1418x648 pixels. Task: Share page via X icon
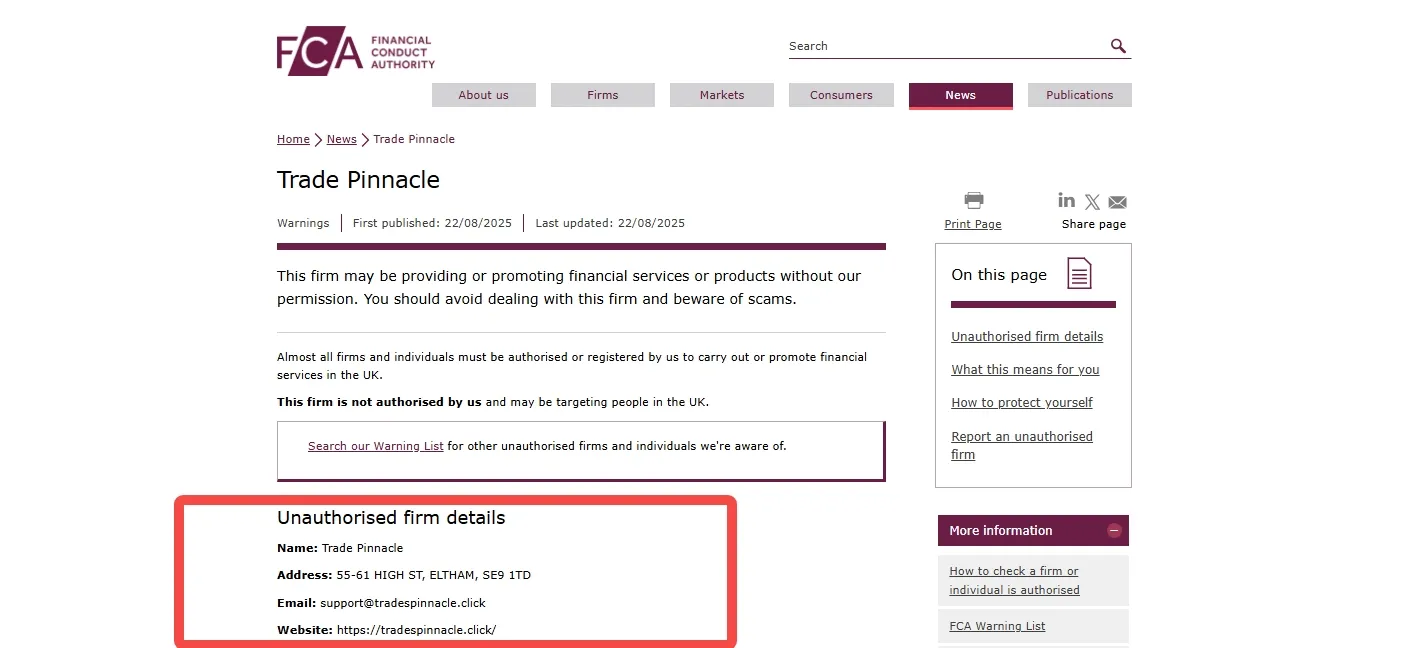(x=1092, y=202)
